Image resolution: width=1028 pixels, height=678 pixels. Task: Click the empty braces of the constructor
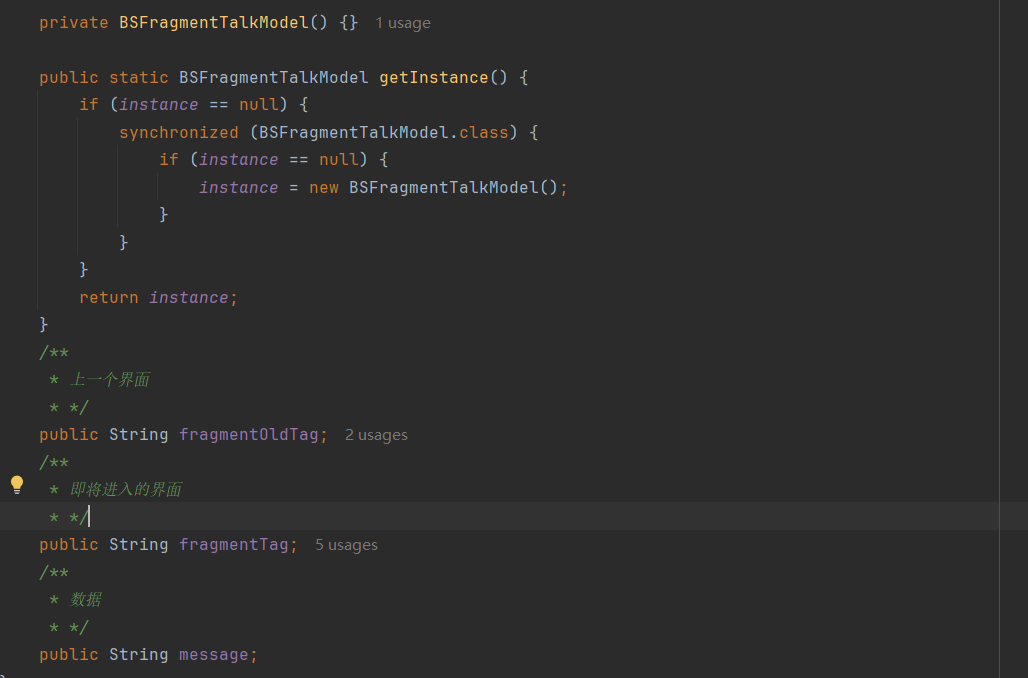coord(348,22)
